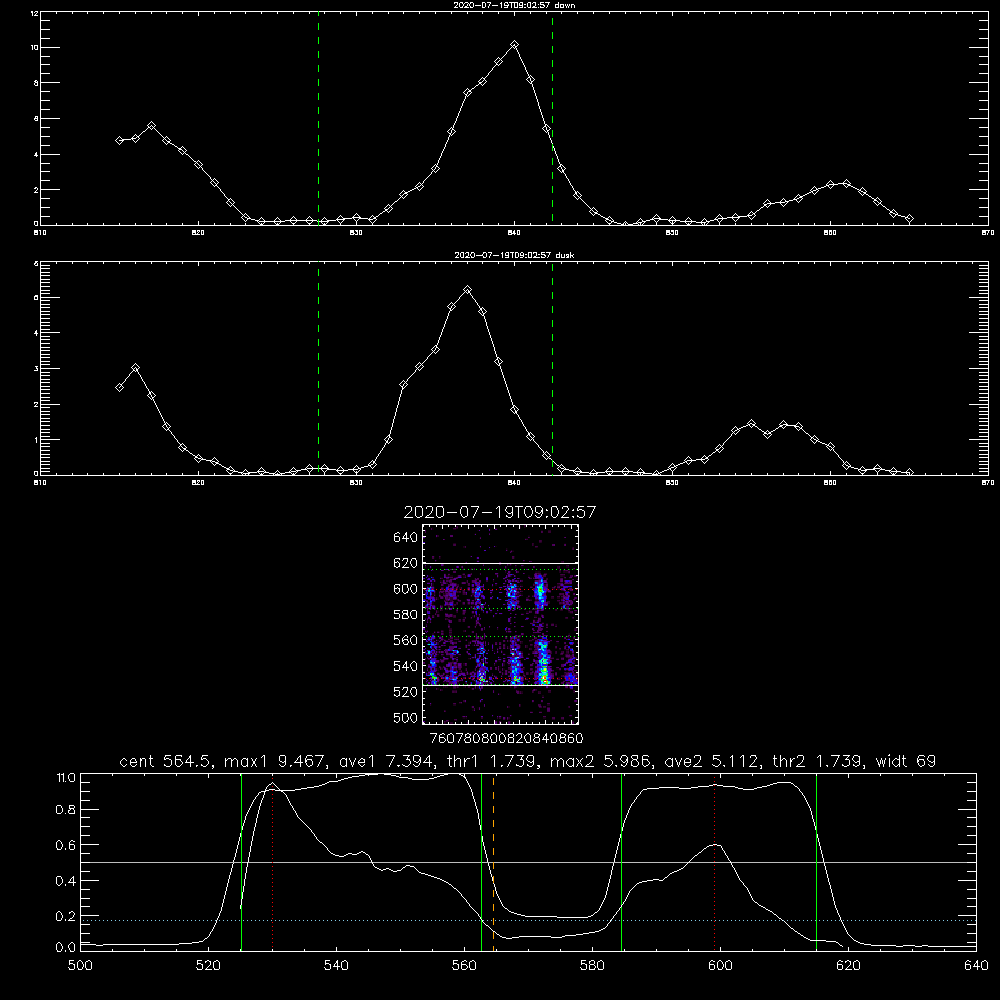Image resolution: width=1000 pixels, height=1000 pixels.
Task: Click right green dashed line in dusk plot
Action: pos(552,369)
